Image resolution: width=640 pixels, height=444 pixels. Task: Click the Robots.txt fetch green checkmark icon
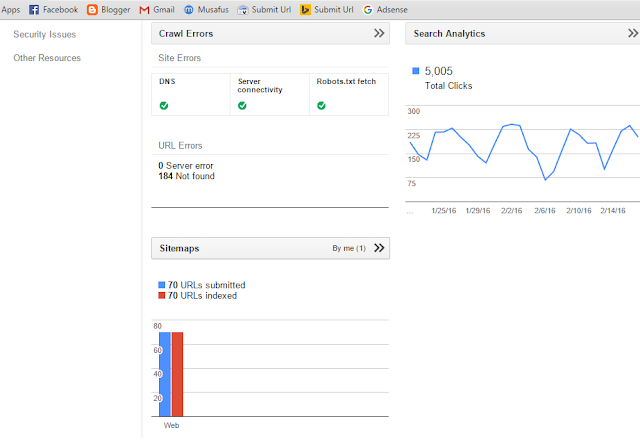pyautogui.click(x=321, y=106)
